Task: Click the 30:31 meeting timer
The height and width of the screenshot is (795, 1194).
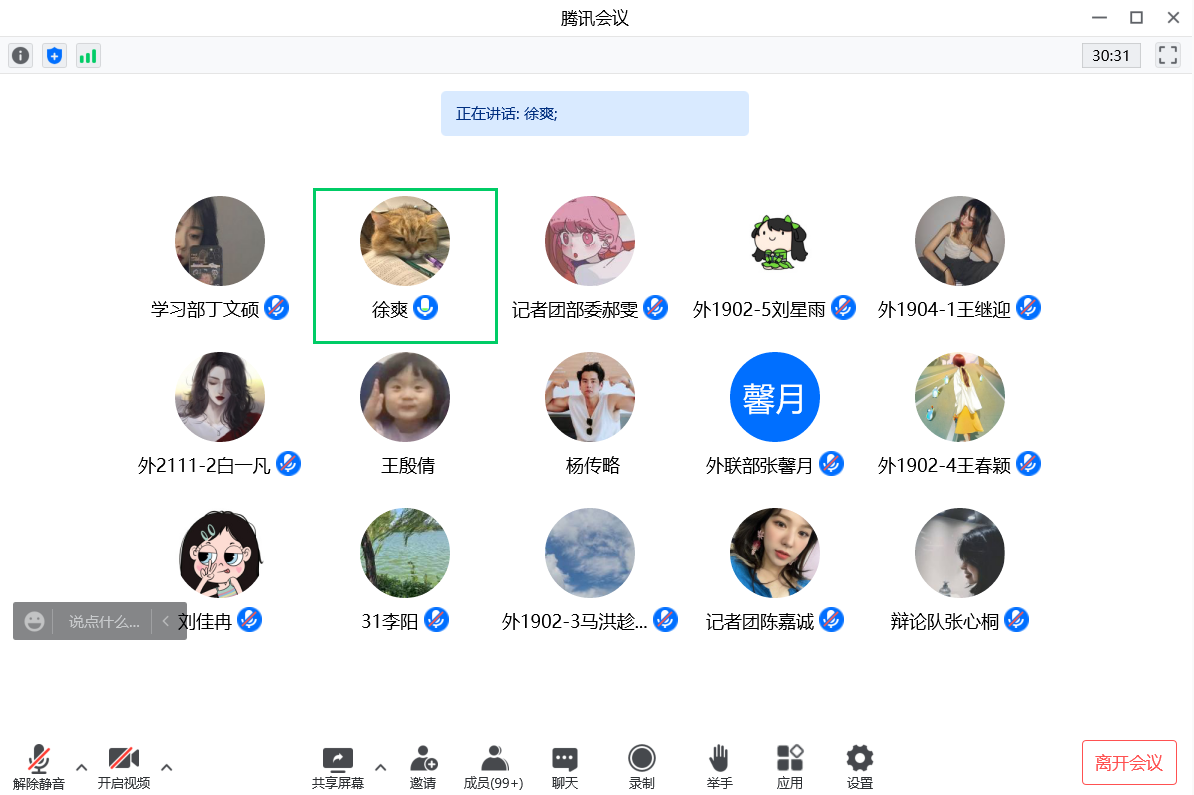Action: [x=1111, y=56]
